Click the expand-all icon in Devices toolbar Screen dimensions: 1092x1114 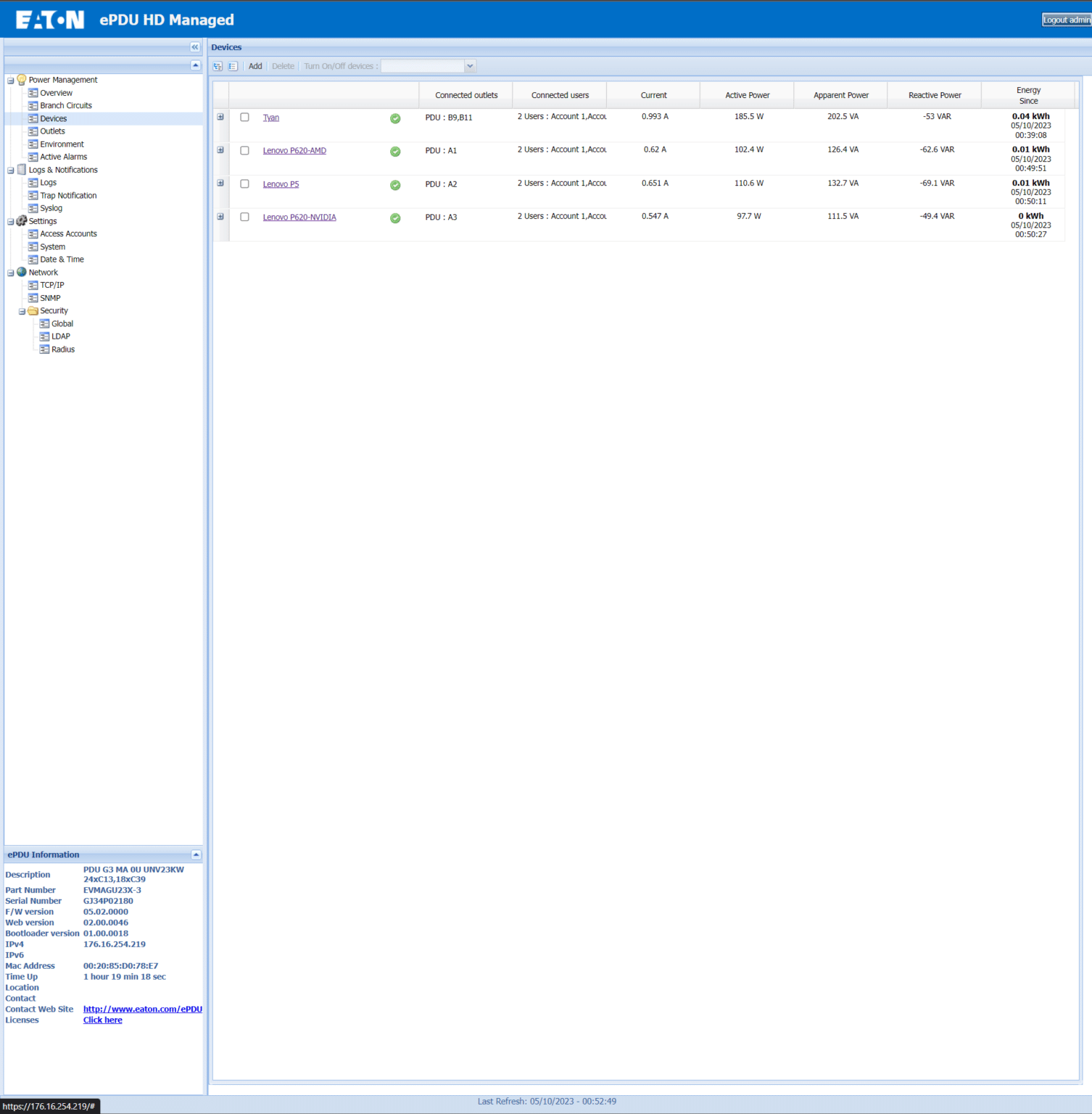tap(218, 66)
